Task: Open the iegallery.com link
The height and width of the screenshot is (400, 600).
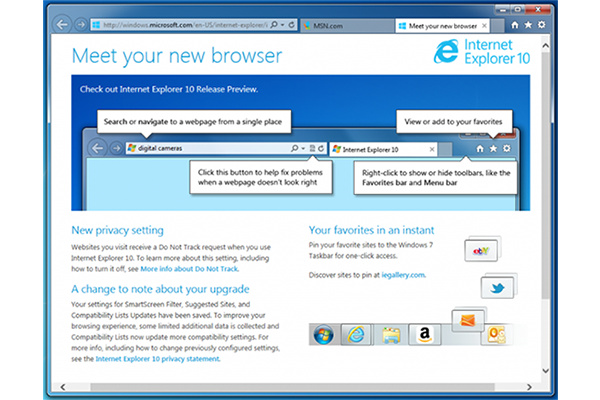Action: (x=403, y=275)
